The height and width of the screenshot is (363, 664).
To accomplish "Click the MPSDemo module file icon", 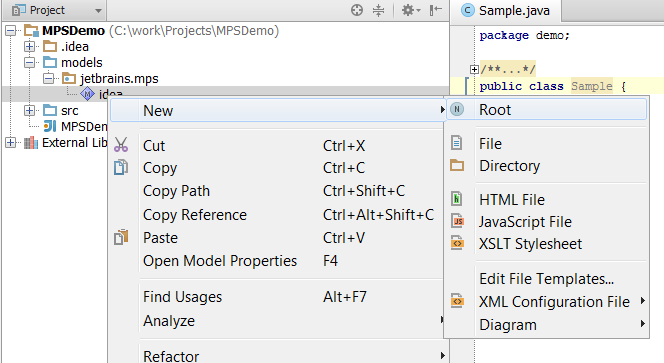I will click(50, 126).
